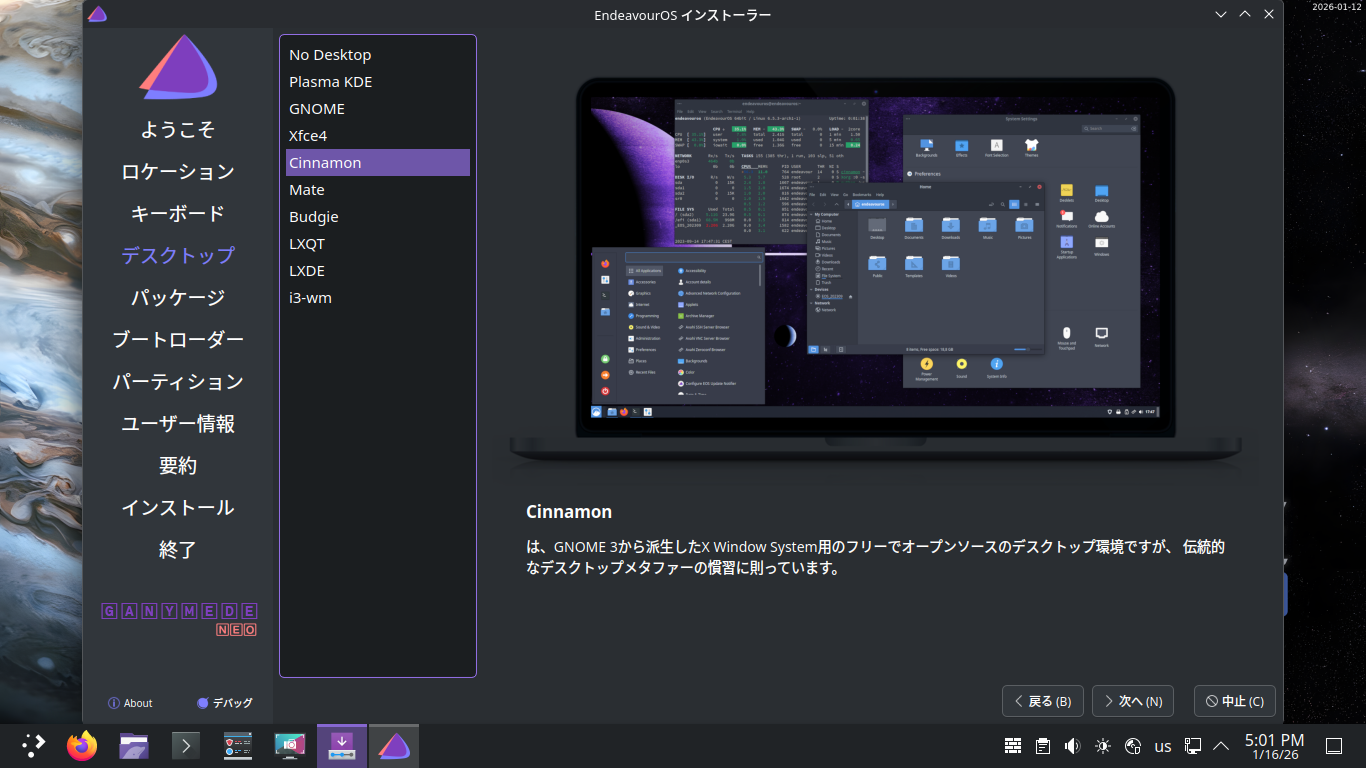Go to the パーティション step in sidebar
This screenshot has height=768, width=1366.
coord(178,382)
